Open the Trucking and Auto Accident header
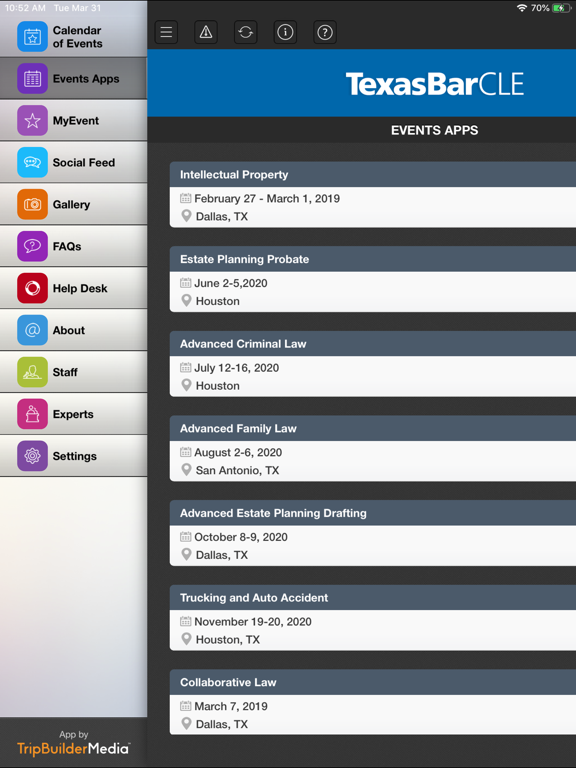Image resolution: width=576 pixels, height=768 pixels. pyautogui.click(x=373, y=598)
